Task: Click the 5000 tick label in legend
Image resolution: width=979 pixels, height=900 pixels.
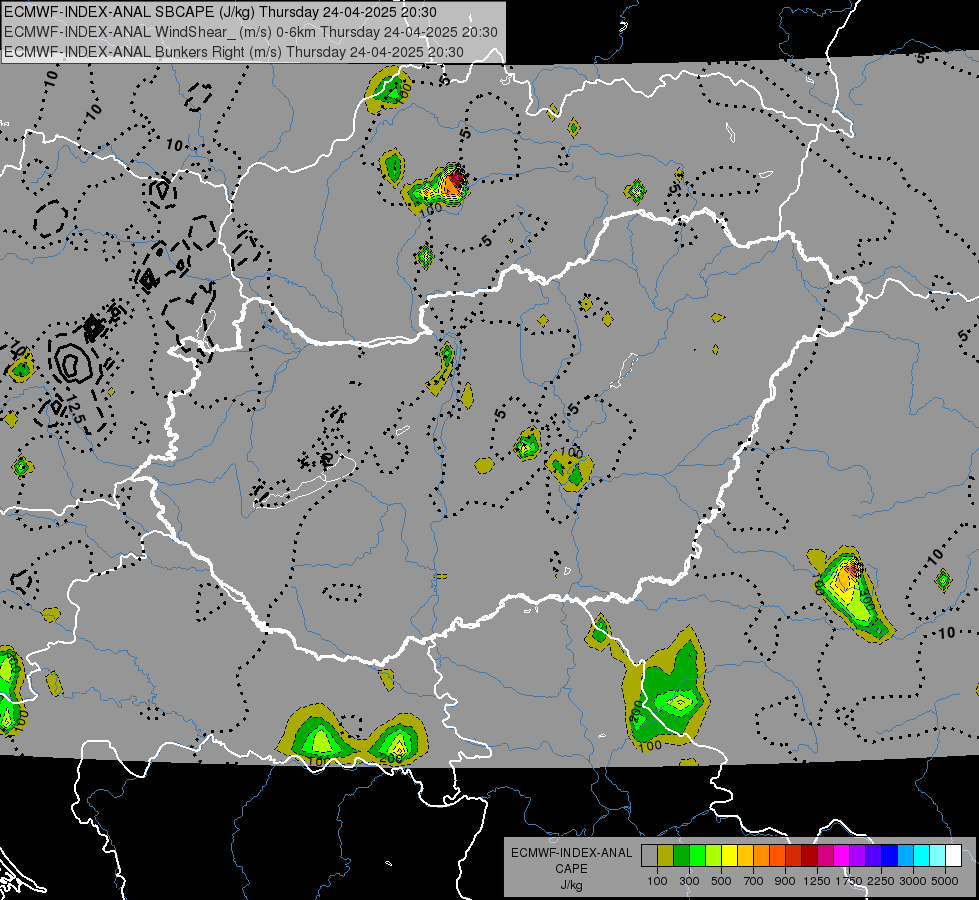Action: [945, 881]
